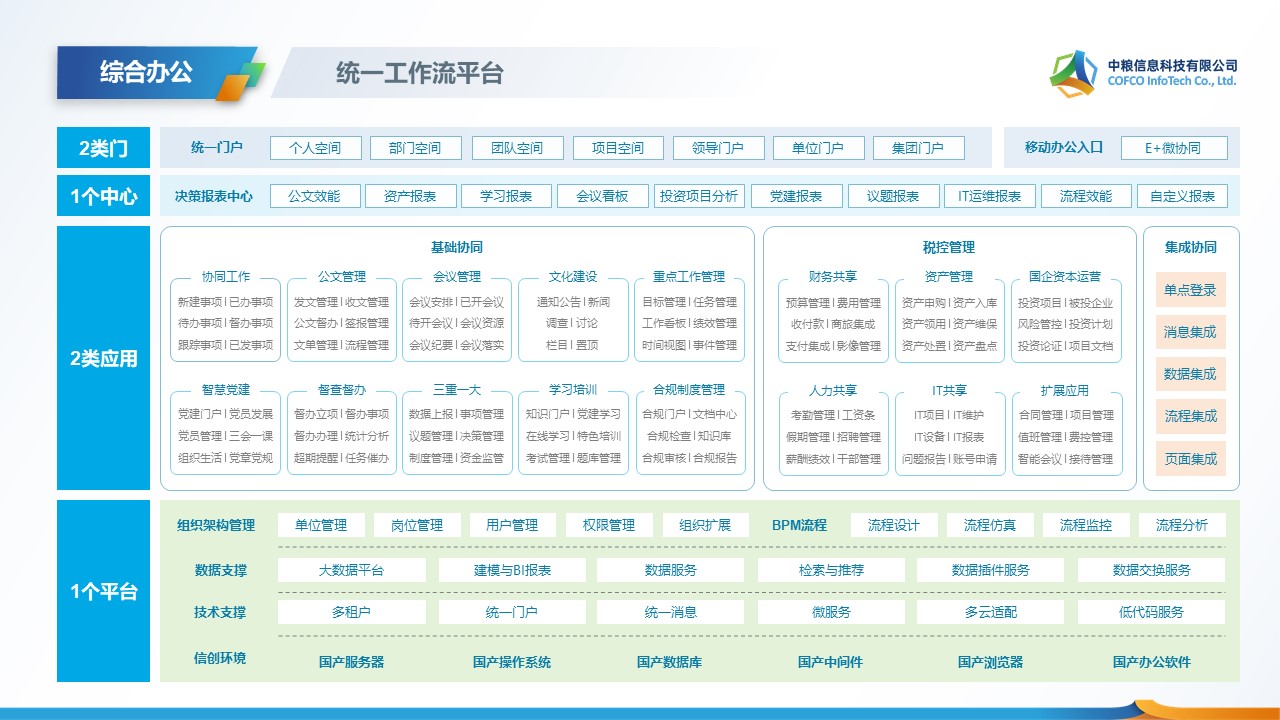Click the 协同工作 group heading
Image resolution: width=1280 pixels, height=720 pixels.
coord(226,277)
